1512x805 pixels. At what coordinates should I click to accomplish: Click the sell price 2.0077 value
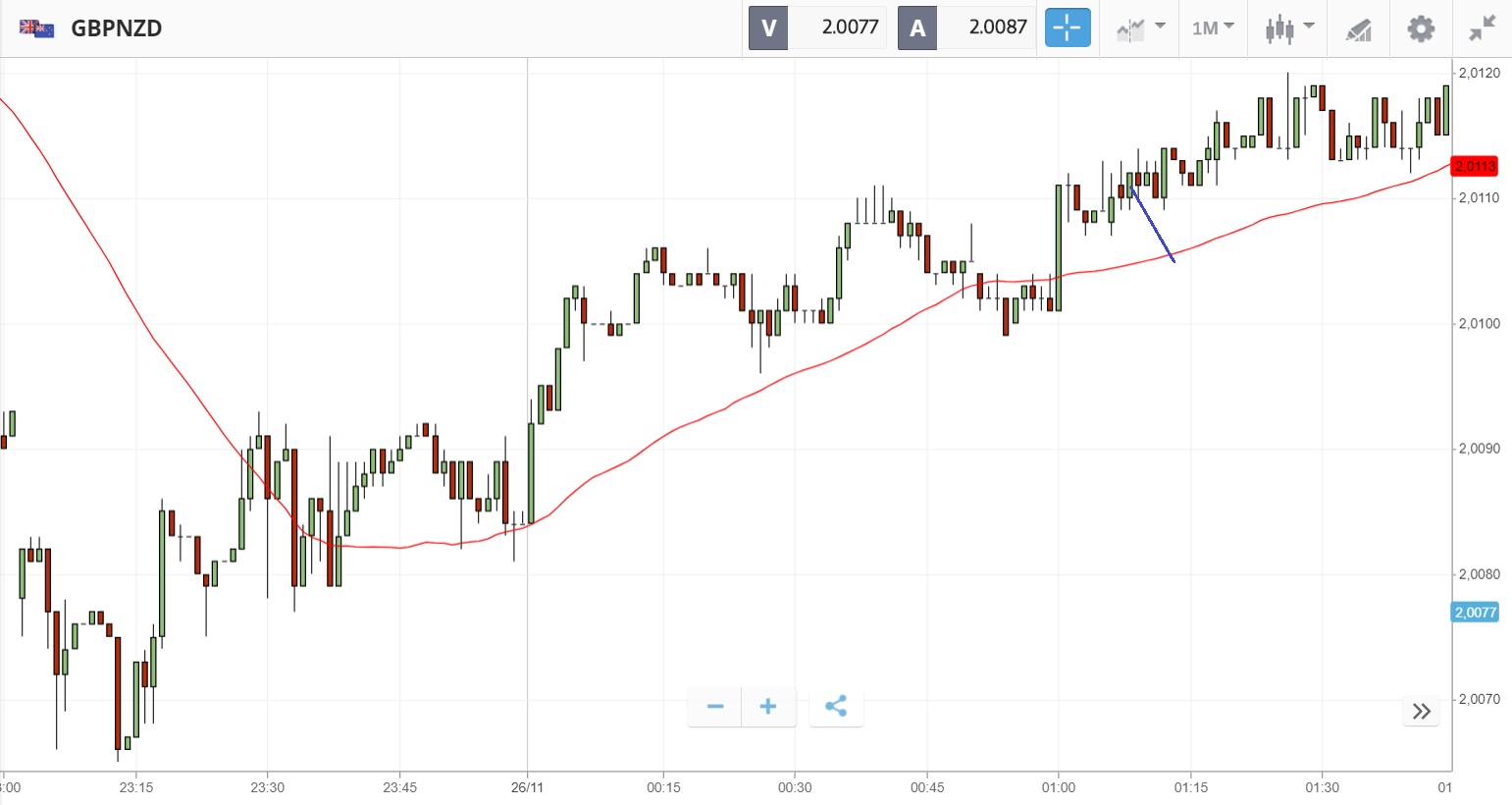click(x=850, y=27)
